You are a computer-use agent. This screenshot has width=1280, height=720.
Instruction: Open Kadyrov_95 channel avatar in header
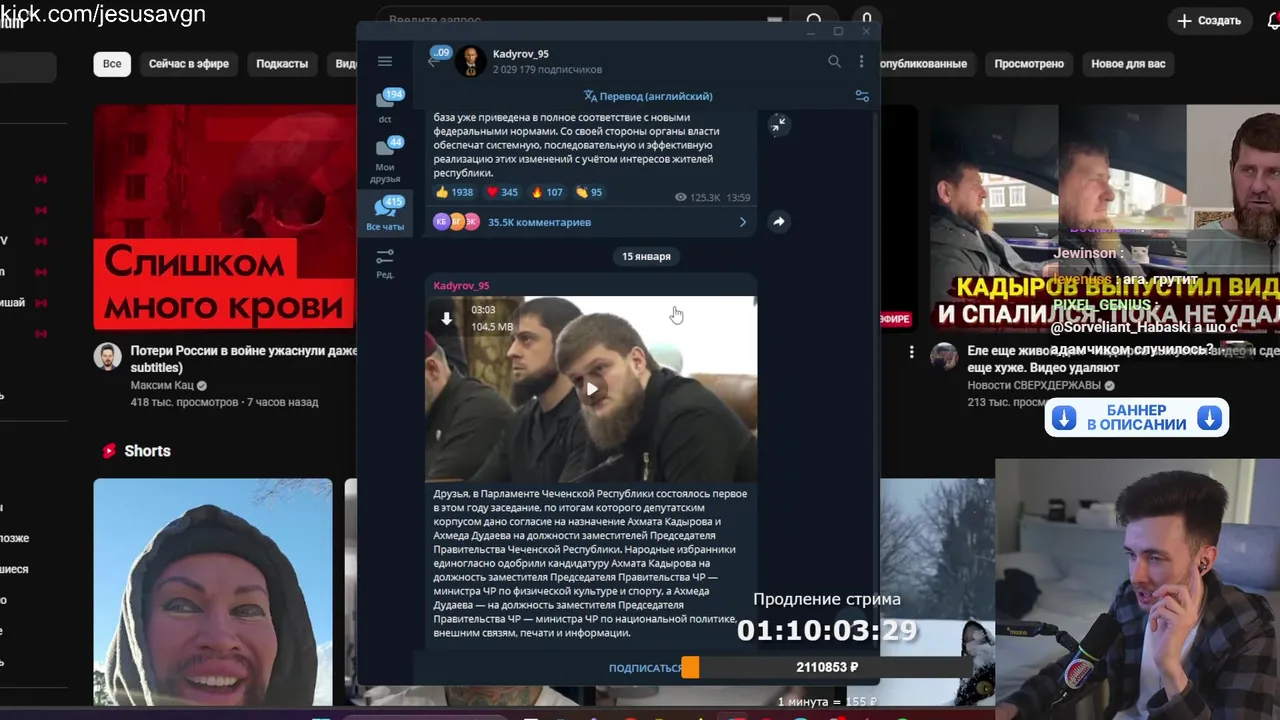(470, 62)
